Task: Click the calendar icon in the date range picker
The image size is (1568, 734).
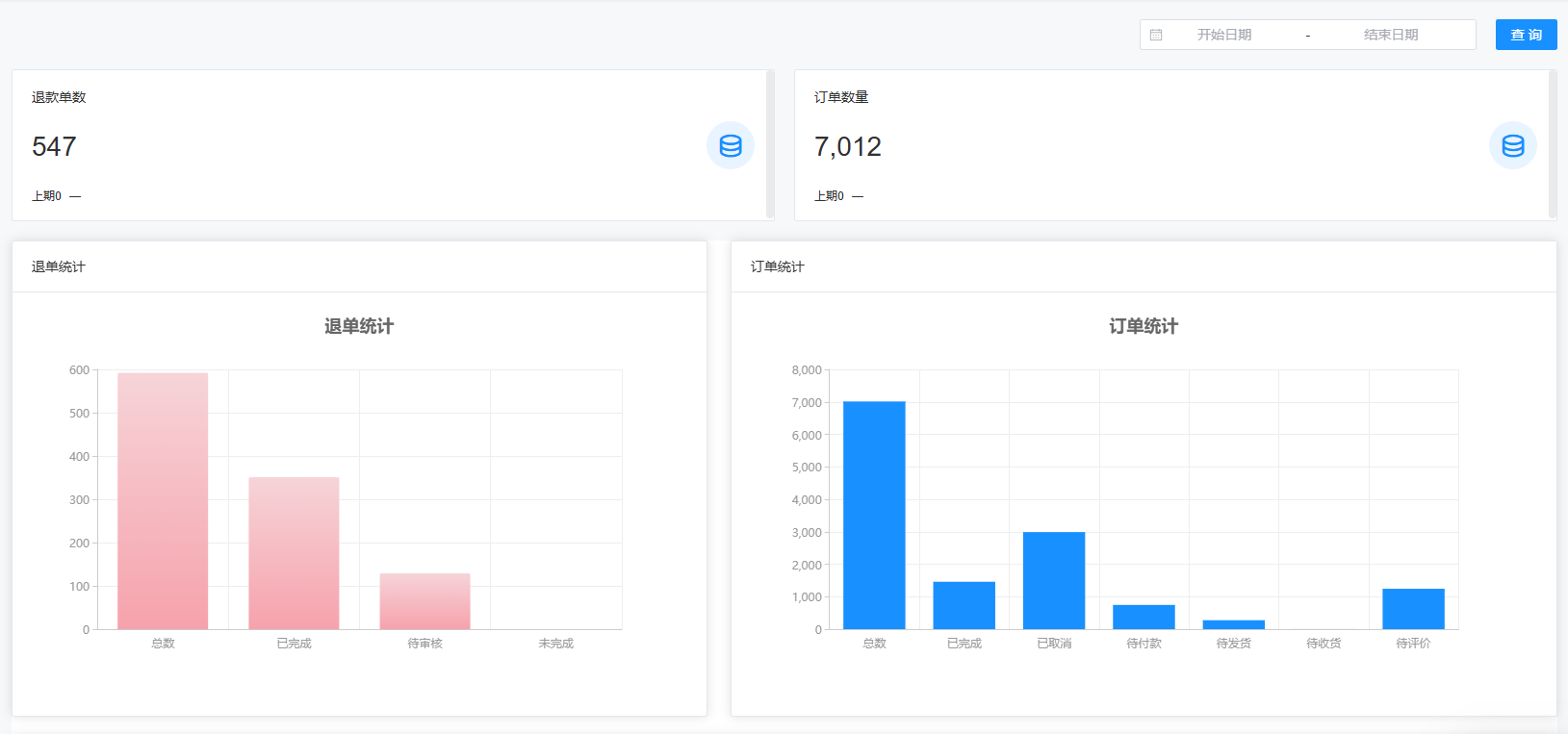Action: [x=1156, y=35]
